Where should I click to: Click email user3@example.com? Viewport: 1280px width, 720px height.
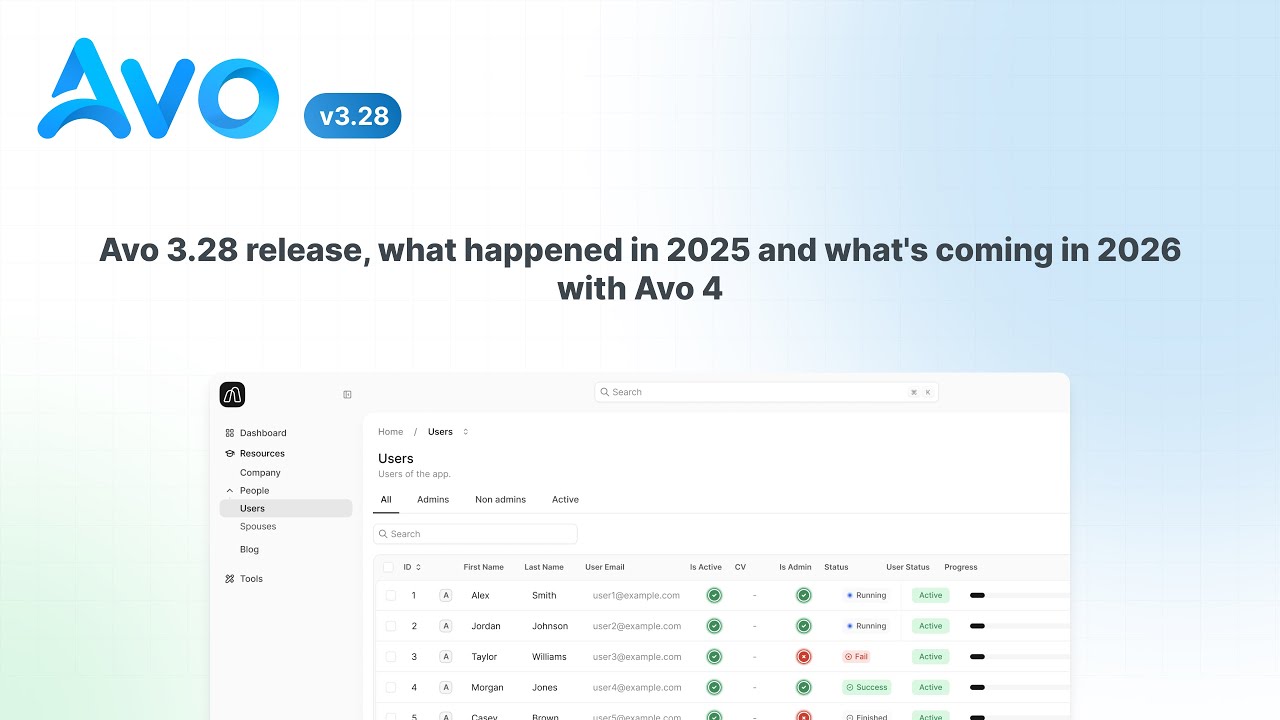[637, 657]
